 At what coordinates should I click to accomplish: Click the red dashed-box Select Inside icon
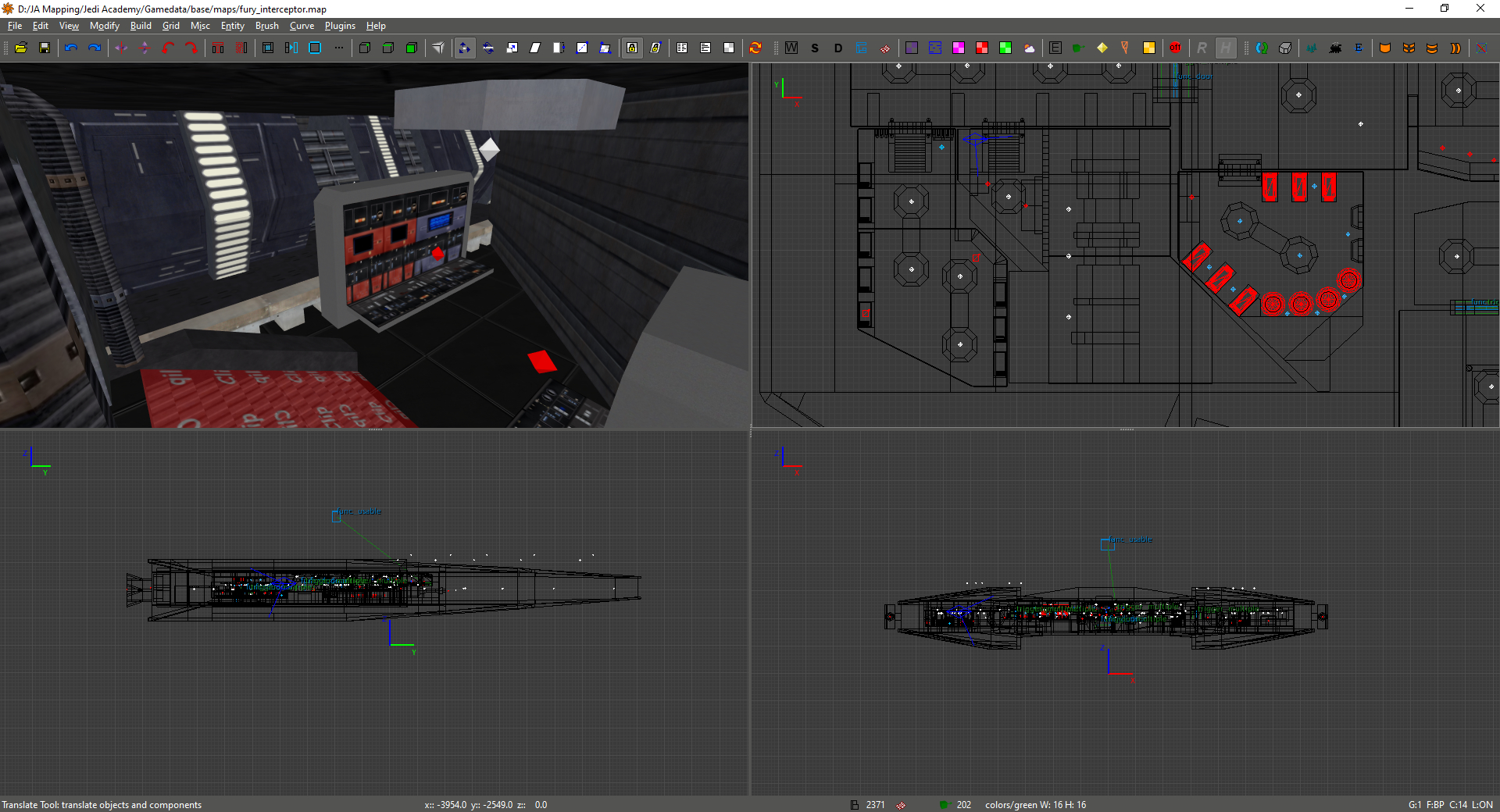[241, 48]
